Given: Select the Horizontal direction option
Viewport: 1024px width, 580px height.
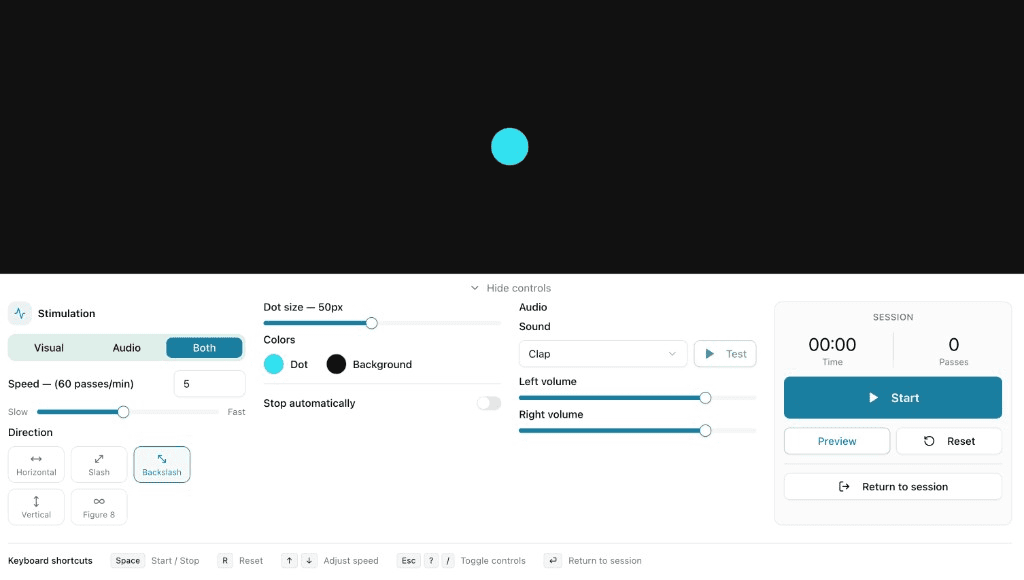Looking at the screenshot, I should click(x=37, y=464).
